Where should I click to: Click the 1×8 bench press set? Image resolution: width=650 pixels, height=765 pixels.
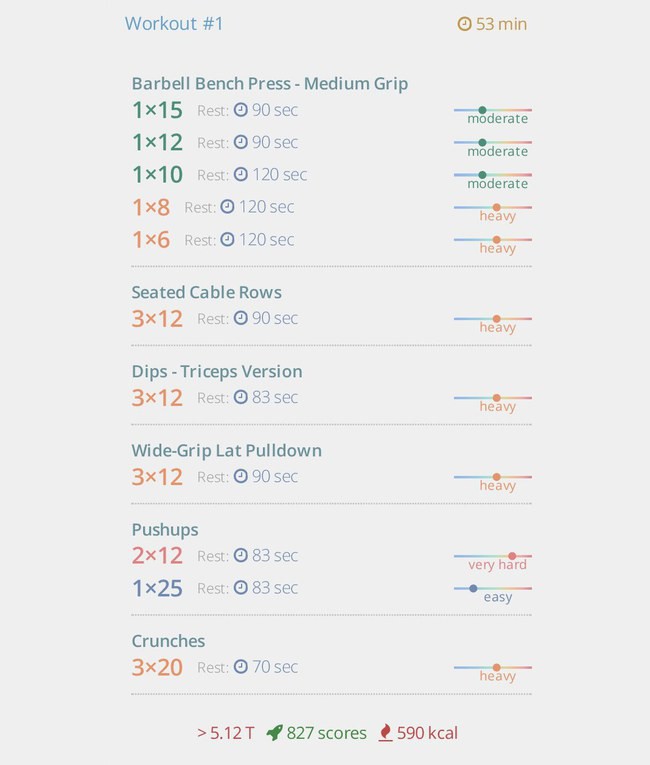151,207
